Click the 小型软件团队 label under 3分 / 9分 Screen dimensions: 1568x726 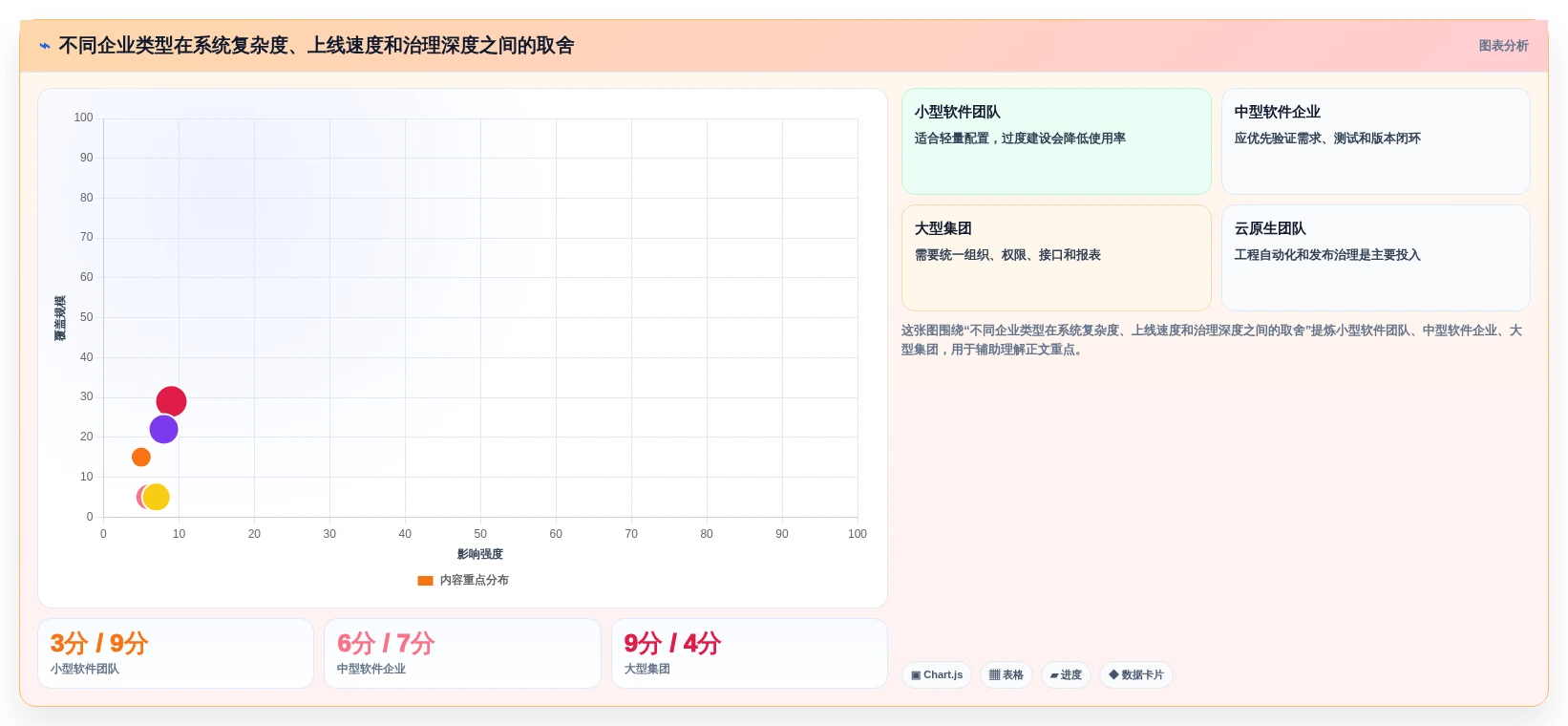click(x=85, y=670)
